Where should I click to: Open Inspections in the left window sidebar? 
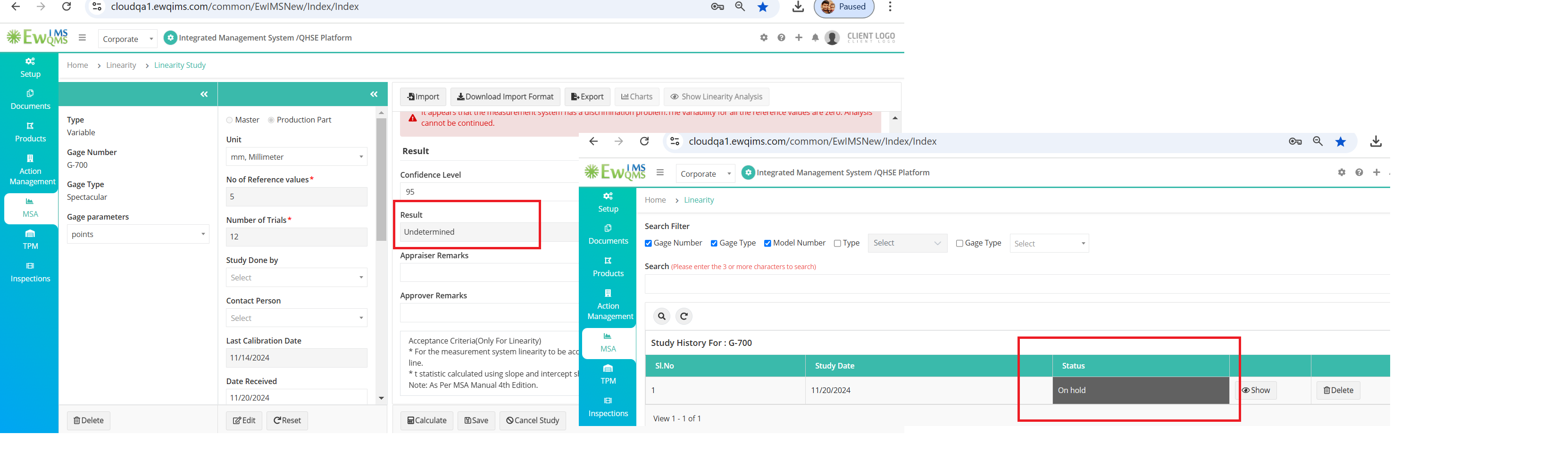pyautogui.click(x=30, y=272)
